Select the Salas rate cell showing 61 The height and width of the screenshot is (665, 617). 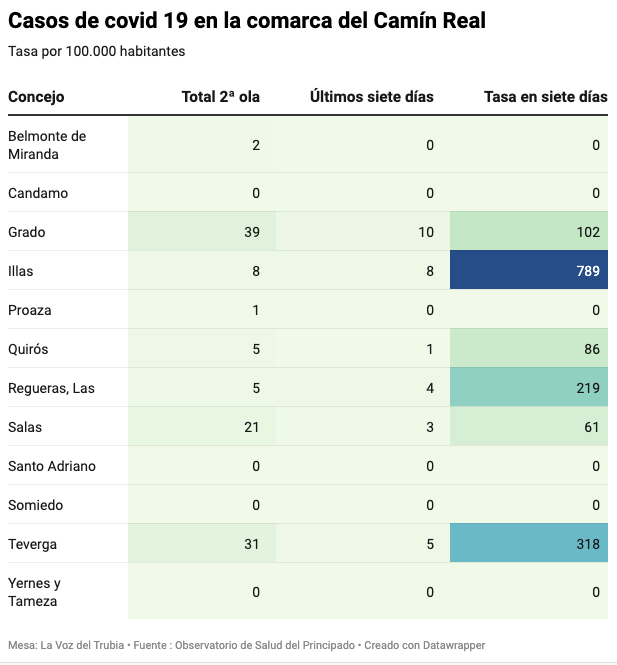pyautogui.click(x=529, y=427)
